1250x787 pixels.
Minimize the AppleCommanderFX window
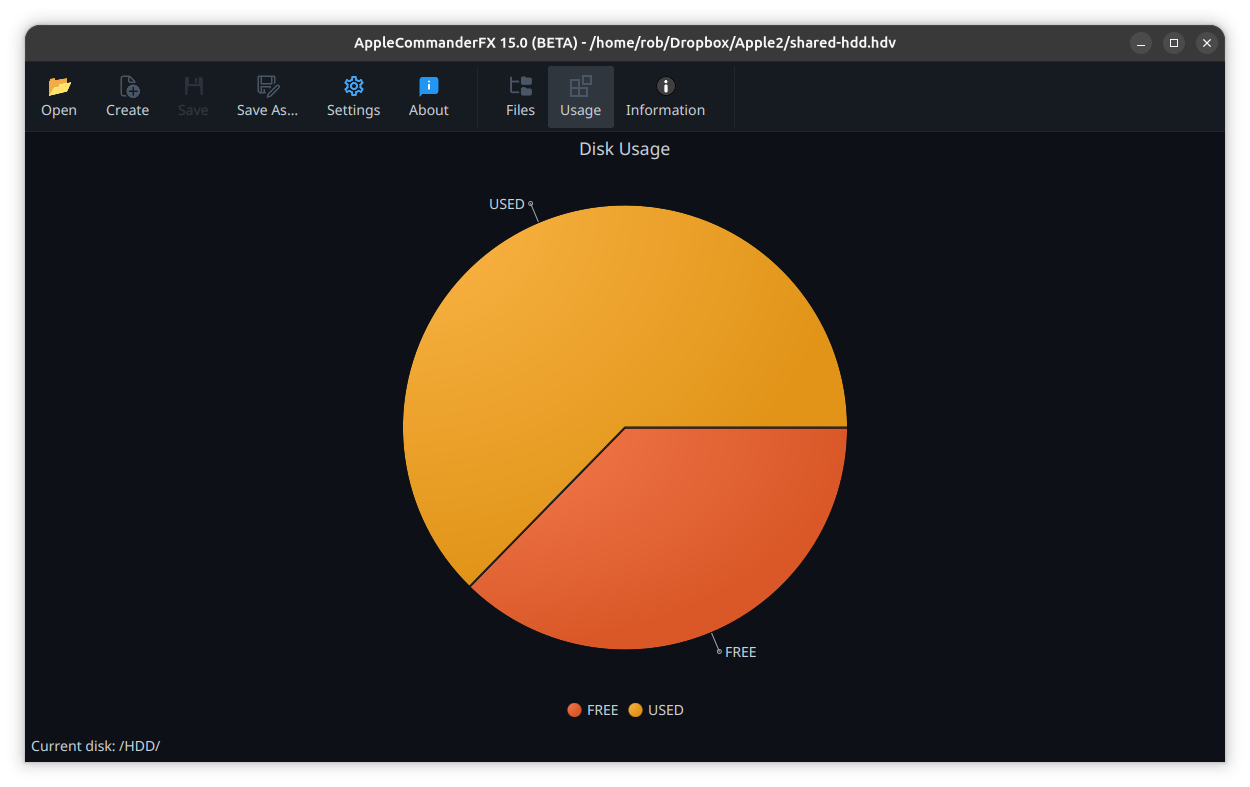(1141, 43)
